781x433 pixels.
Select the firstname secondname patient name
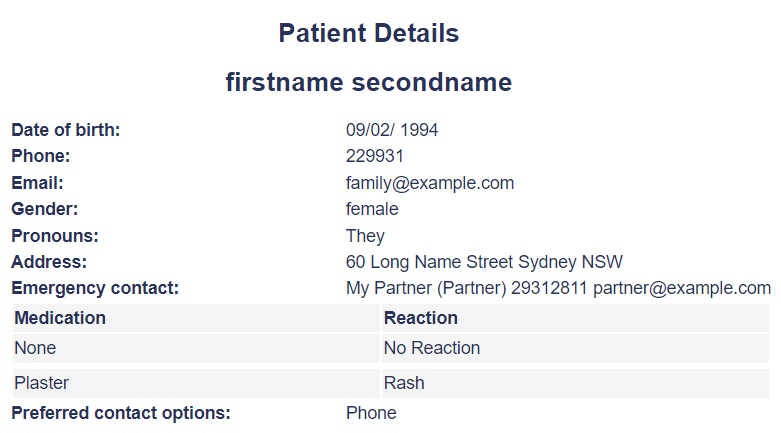pos(369,82)
